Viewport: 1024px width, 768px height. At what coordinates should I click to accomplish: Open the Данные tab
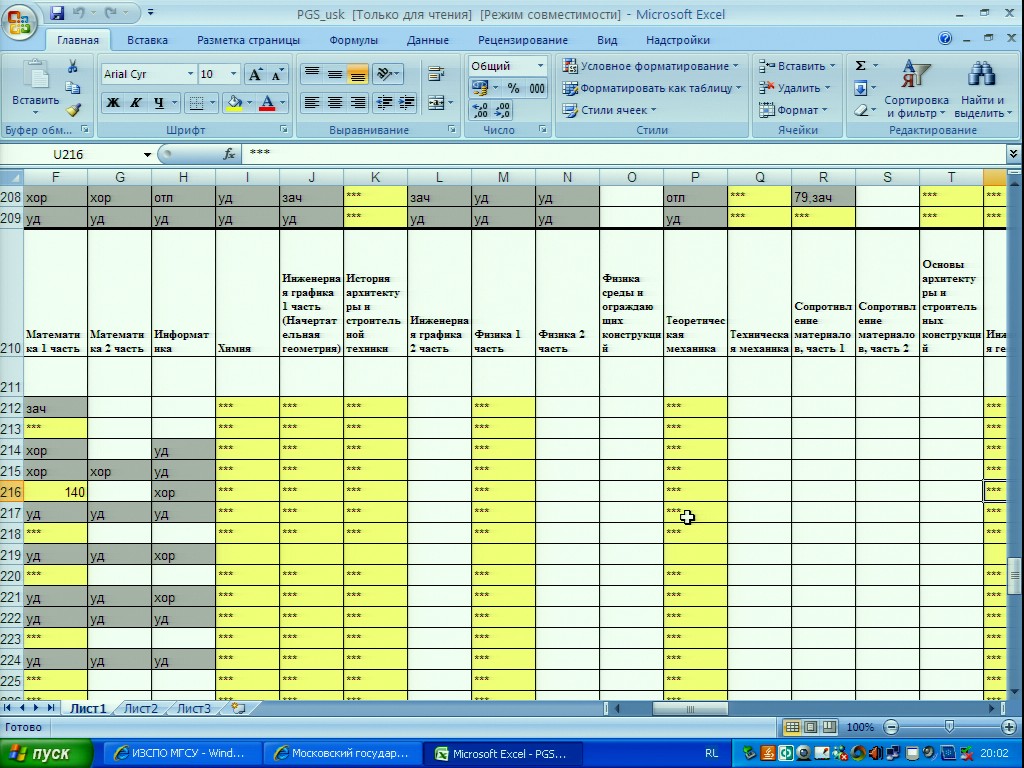(x=428, y=40)
